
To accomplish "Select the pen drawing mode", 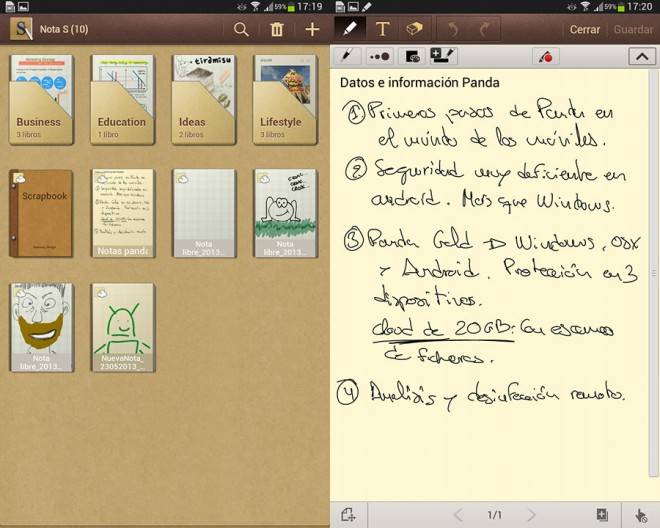I will (x=350, y=29).
